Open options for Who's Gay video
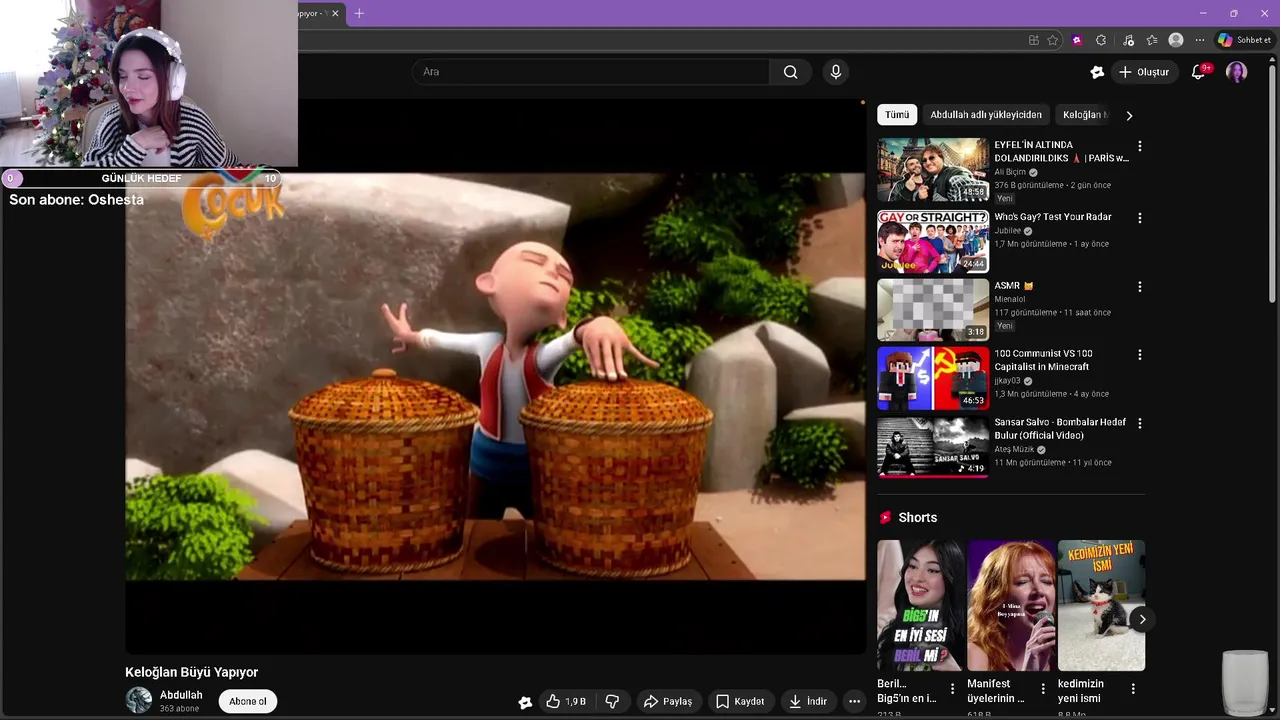Viewport: 1280px width, 720px height. [x=1139, y=218]
